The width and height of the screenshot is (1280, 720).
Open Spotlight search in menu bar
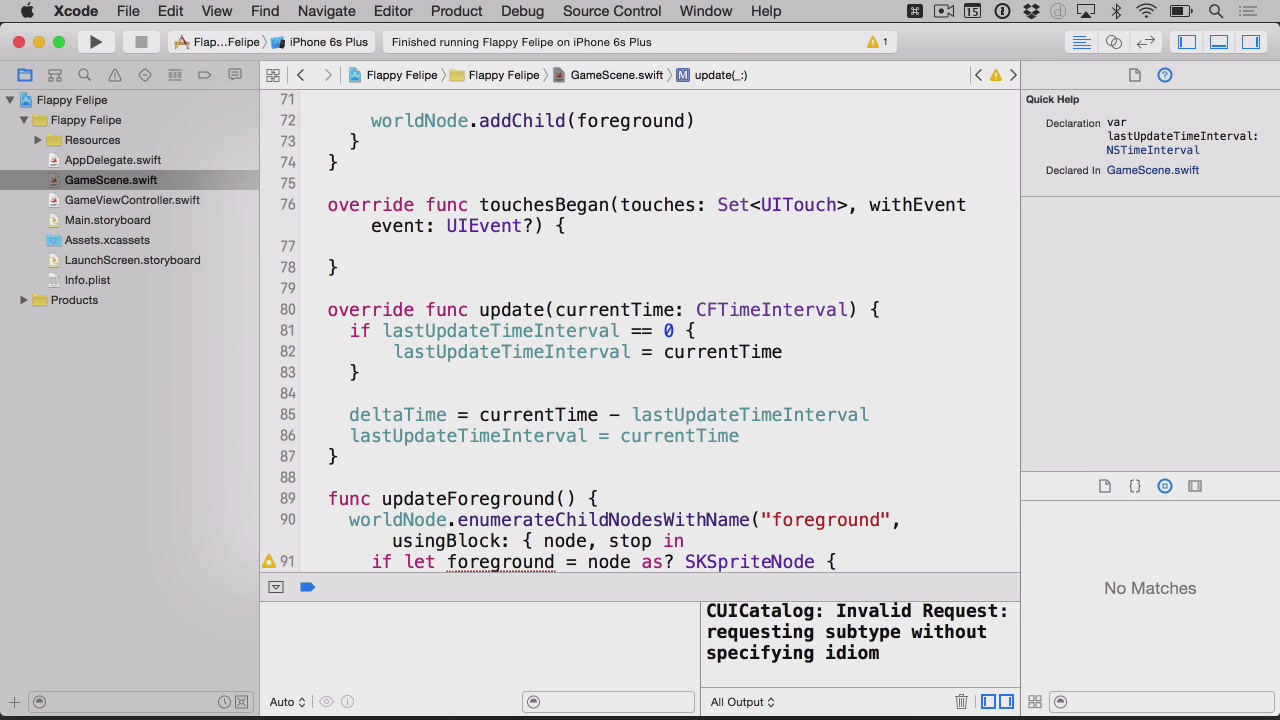pos(1216,11)
